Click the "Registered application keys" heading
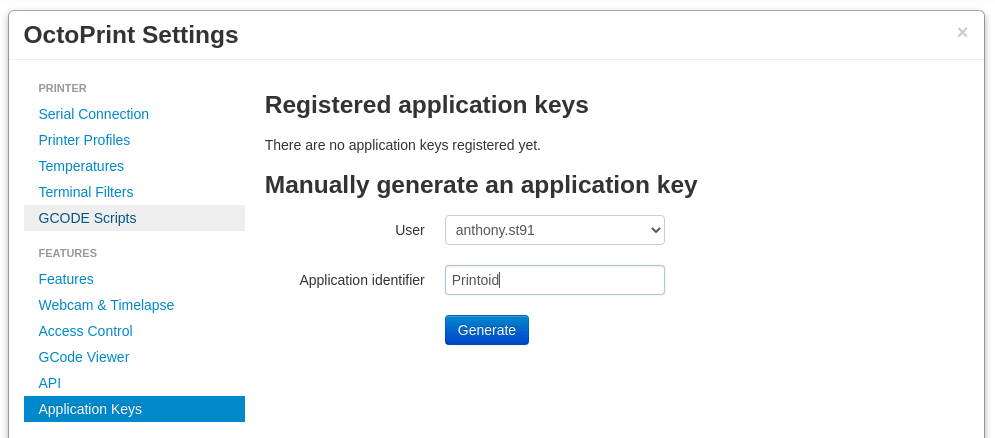 [426, 105]
